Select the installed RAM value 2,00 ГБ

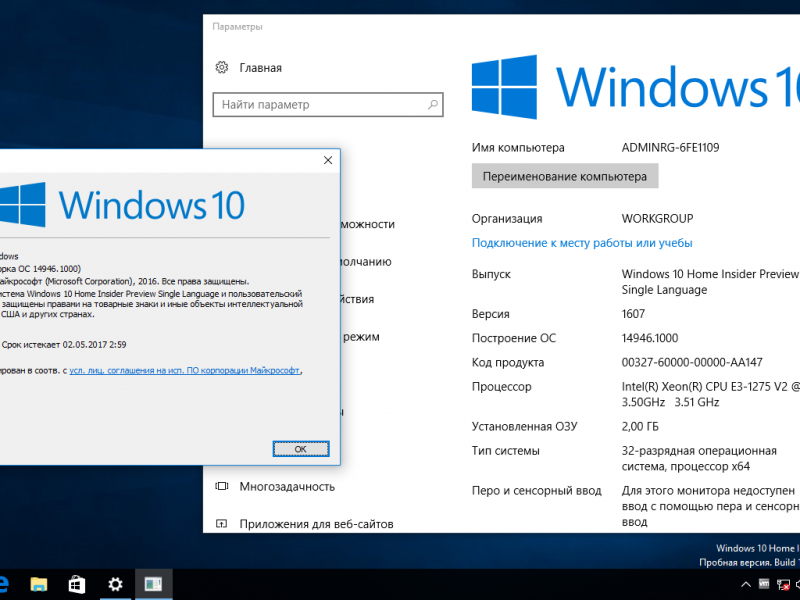tap(640, 427)
